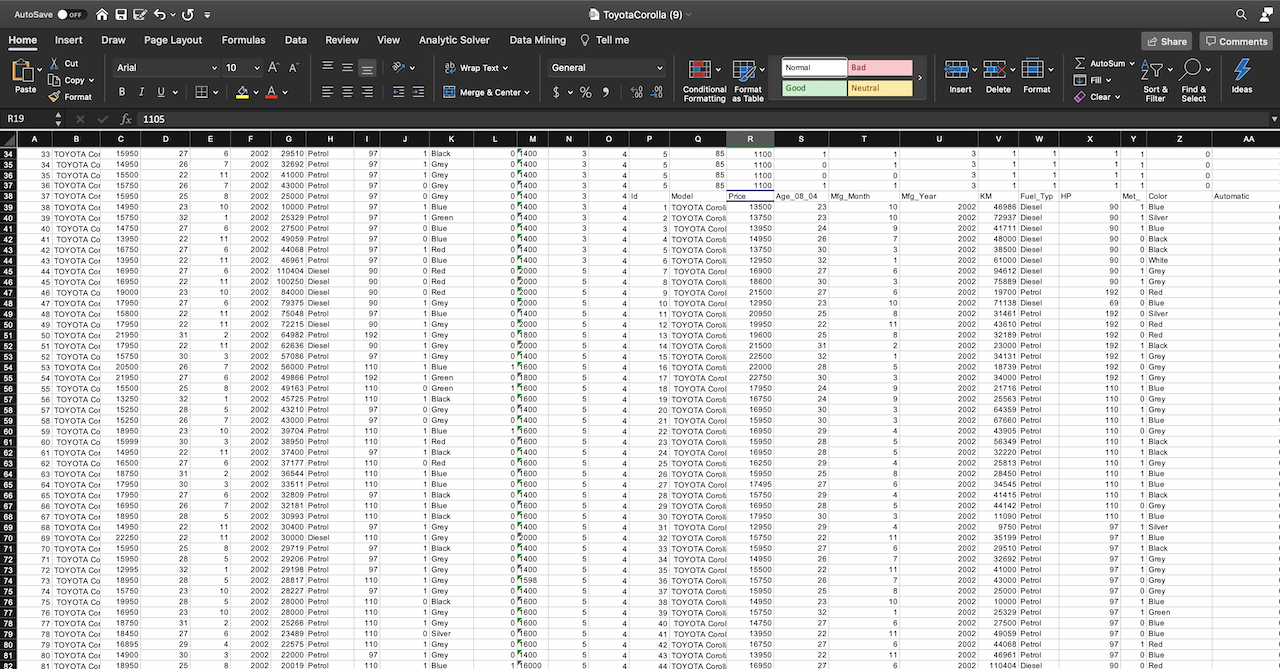Switch to the Formulas tab
The height and width of the screenshot is (669, 1280).
coord(243,40)
